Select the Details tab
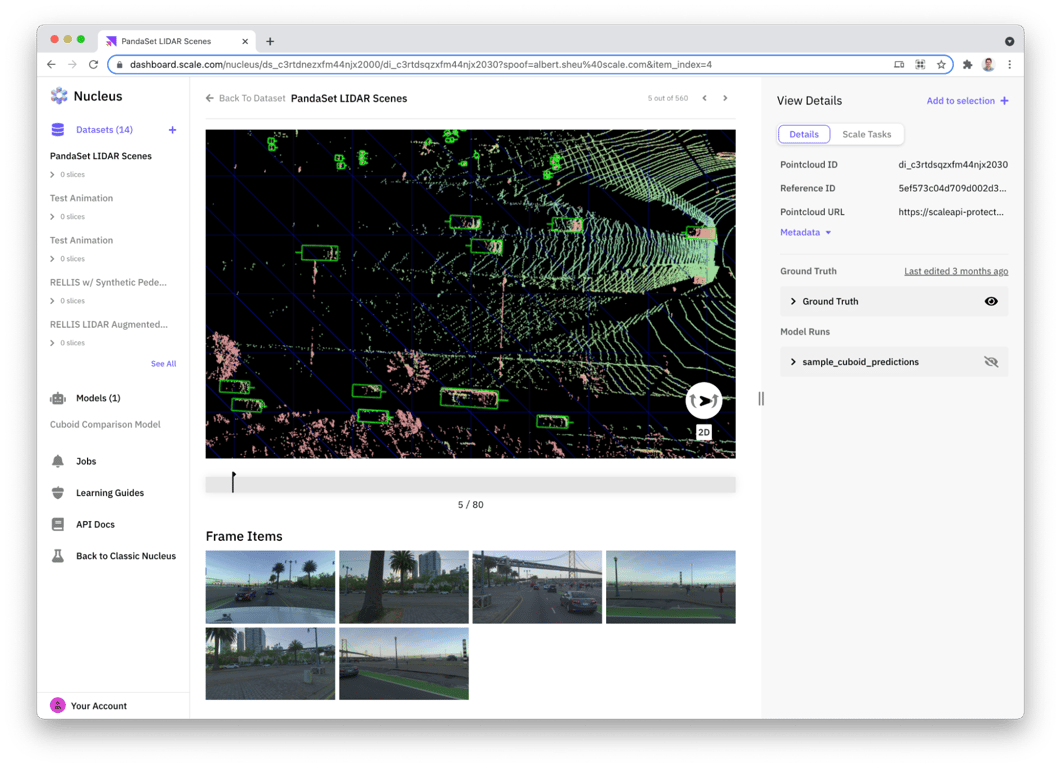This screenshot has width=1061, height=768. tap(804, 134)
